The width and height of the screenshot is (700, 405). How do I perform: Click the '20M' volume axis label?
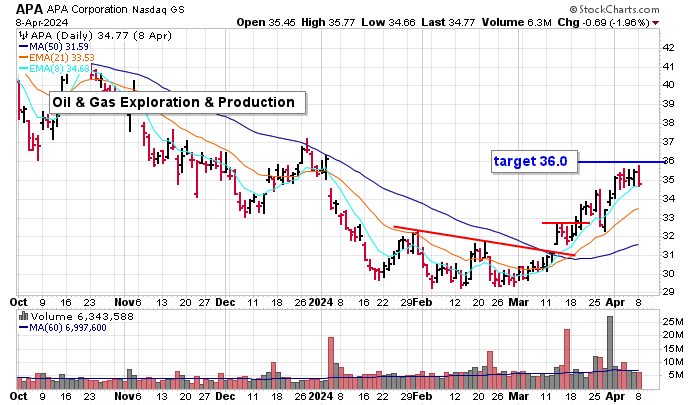pos(673,335)
